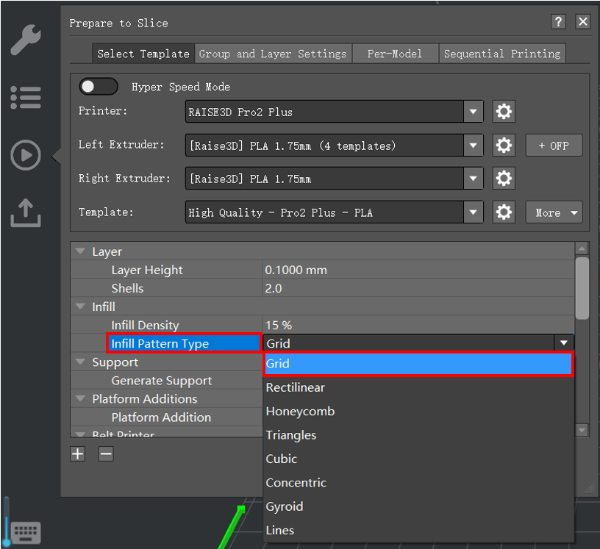Collapse the Layer section
Screen dimensions: 600x549
point(80,252)
